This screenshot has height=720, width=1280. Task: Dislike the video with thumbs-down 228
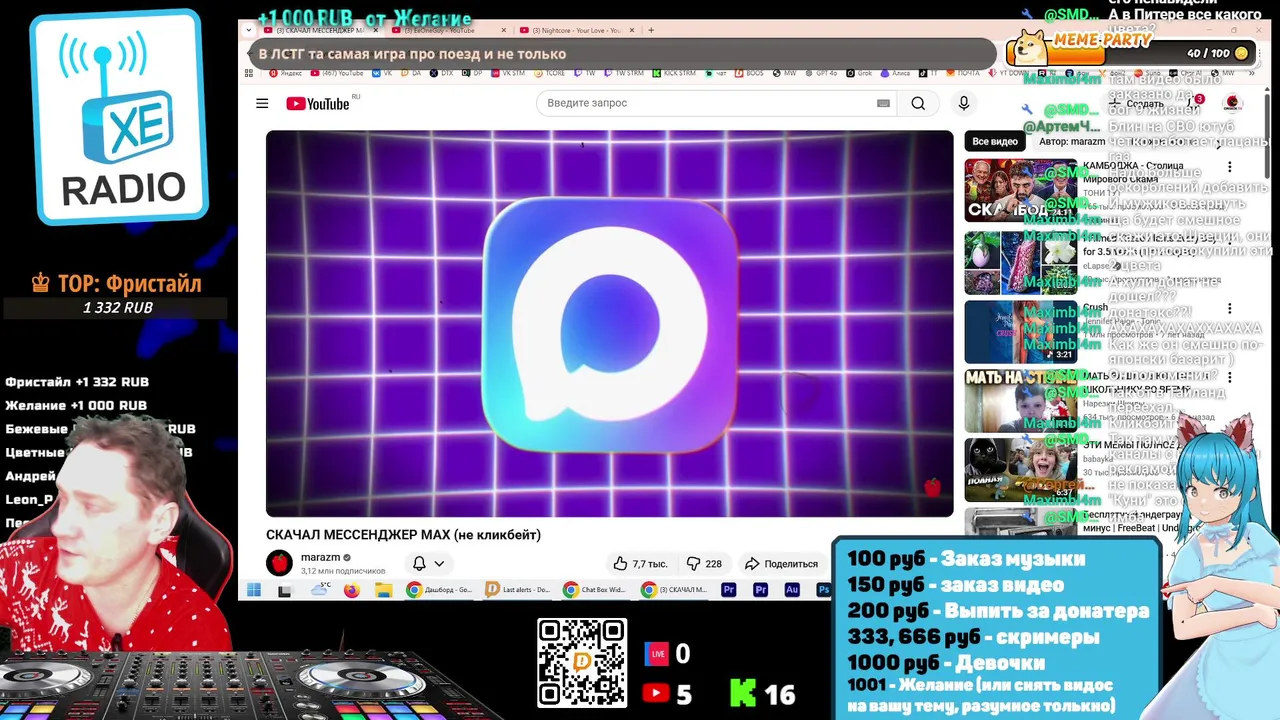coord(704,564)
